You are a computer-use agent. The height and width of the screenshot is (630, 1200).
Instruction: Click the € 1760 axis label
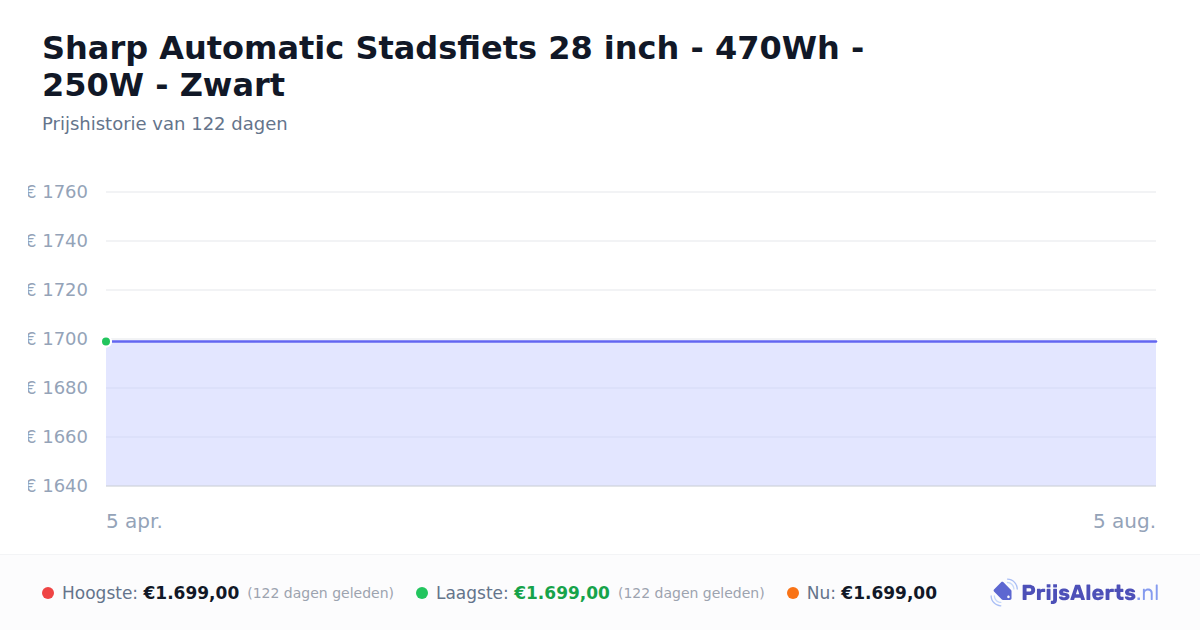[x=58, y=192]
